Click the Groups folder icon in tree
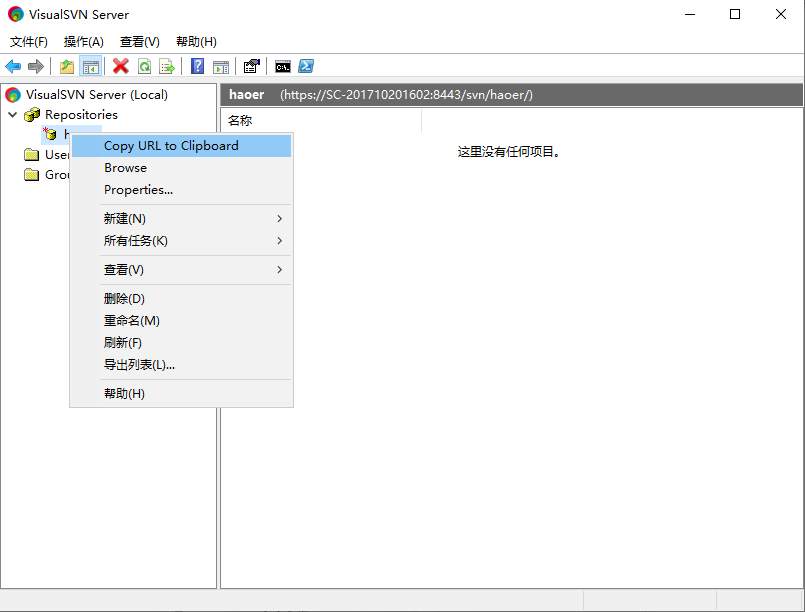The height and width of the screenshot is (612, 805). (32, 175)
